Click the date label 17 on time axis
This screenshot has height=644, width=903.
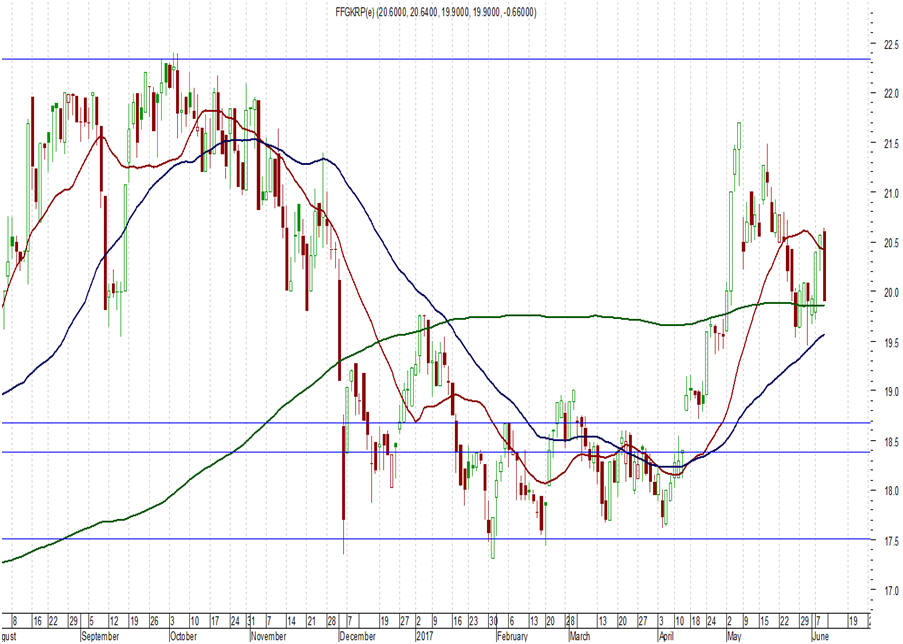pyautogui.click(x=215, y=622)
